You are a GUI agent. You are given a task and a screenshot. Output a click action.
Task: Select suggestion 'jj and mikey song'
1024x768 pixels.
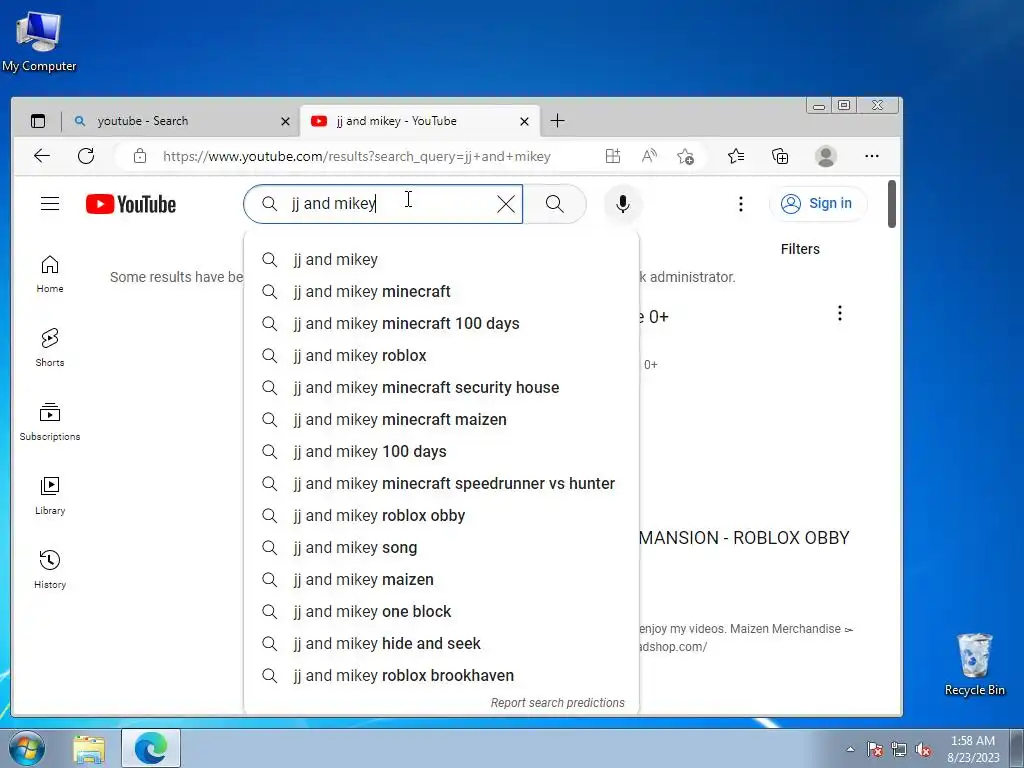click(441, 547)
